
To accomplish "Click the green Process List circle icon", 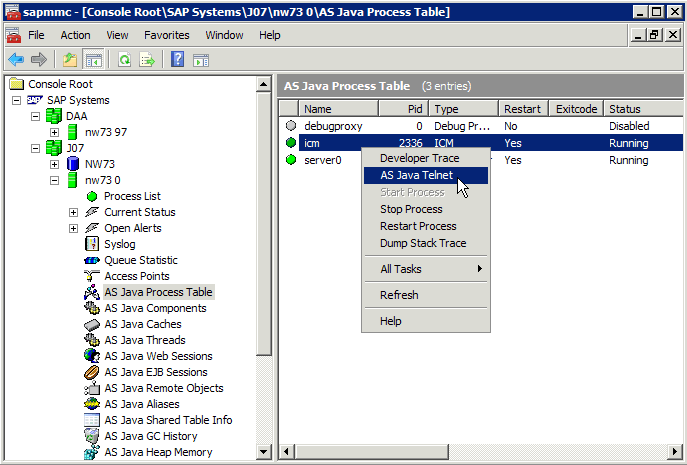I will pyautogui.click(x=92, y=196).
